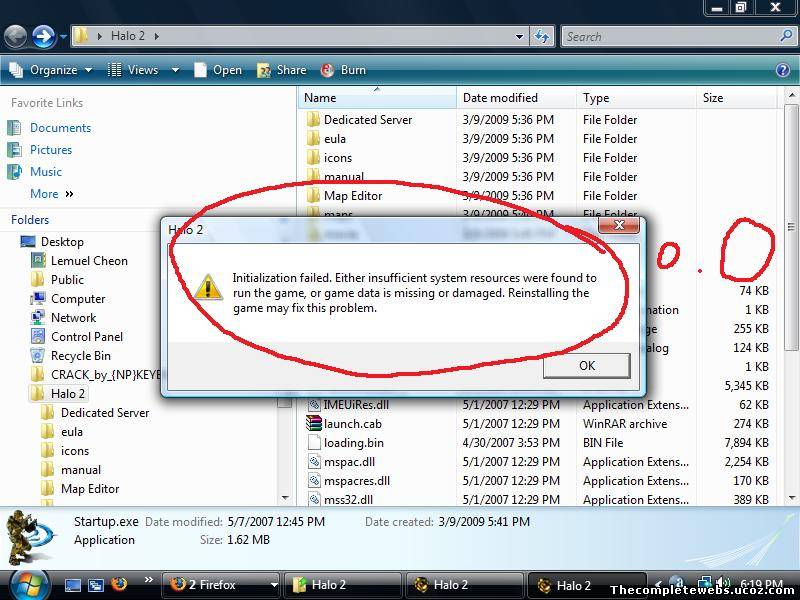Click the Back navigation arrow
The height and width of the screenshot is (600, 800).
[x=16, y=37]
